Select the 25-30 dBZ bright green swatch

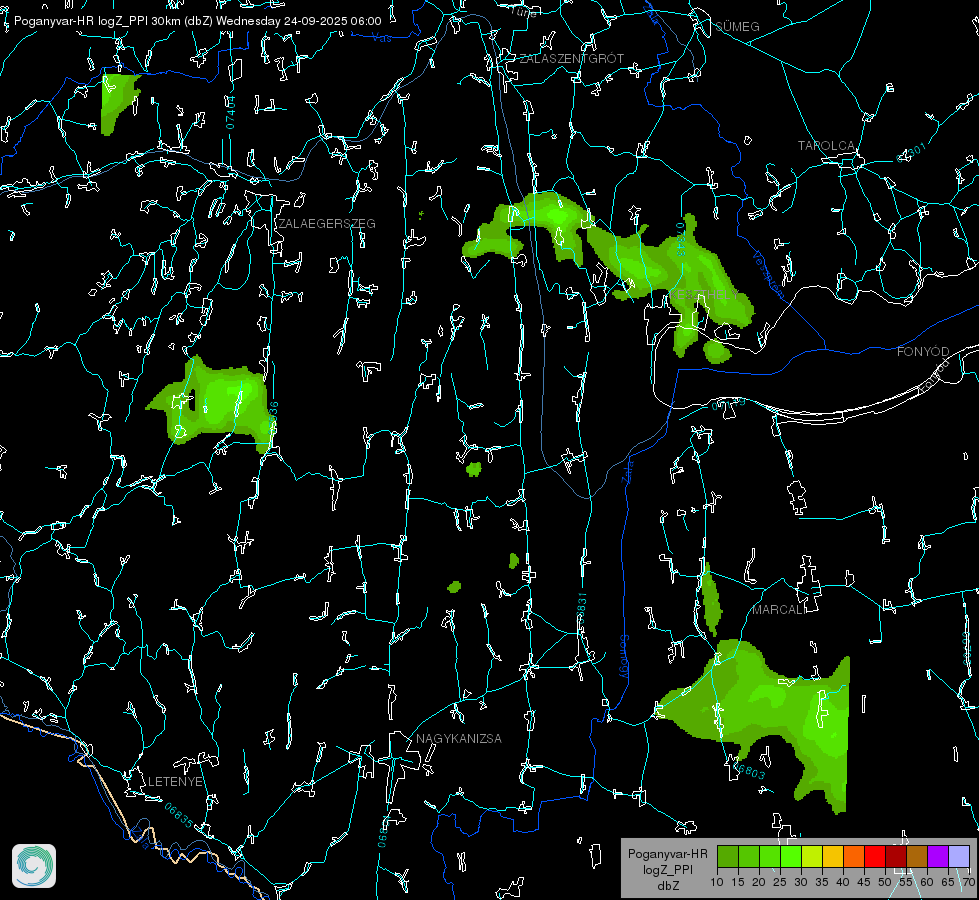(x=791, y=856)
